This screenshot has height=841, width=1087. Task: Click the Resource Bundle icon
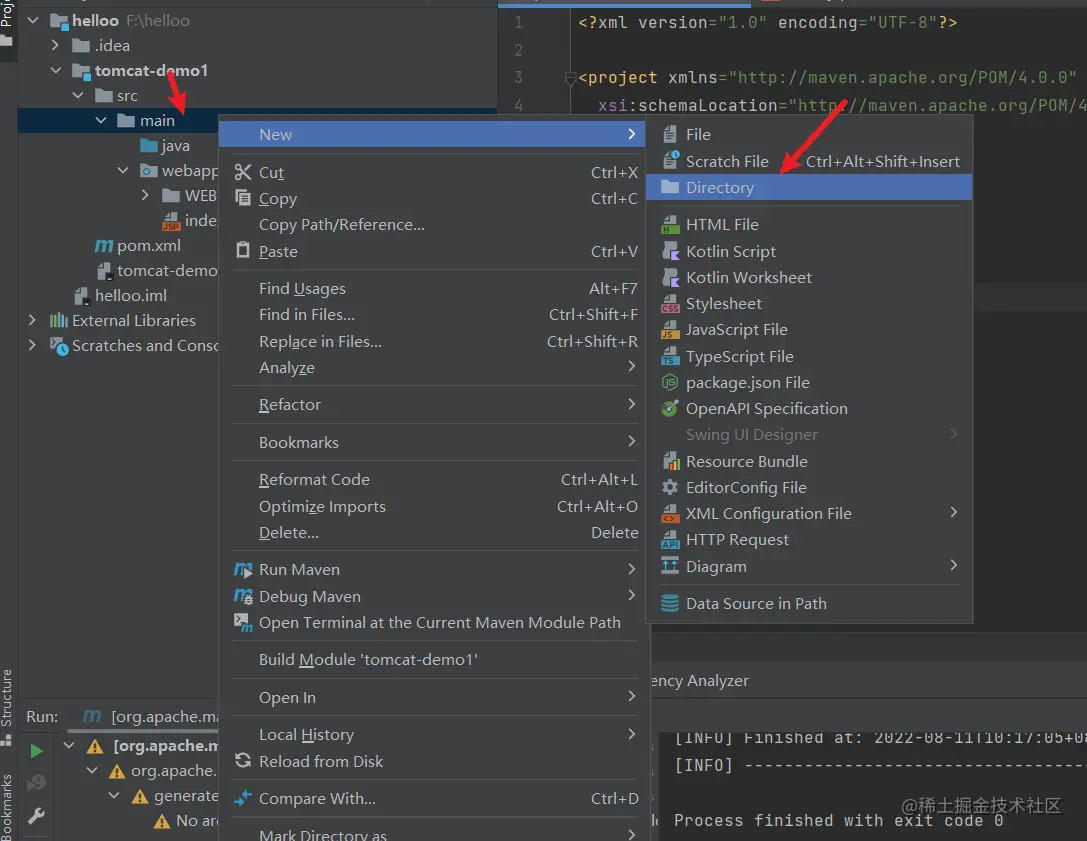point(670,461)
